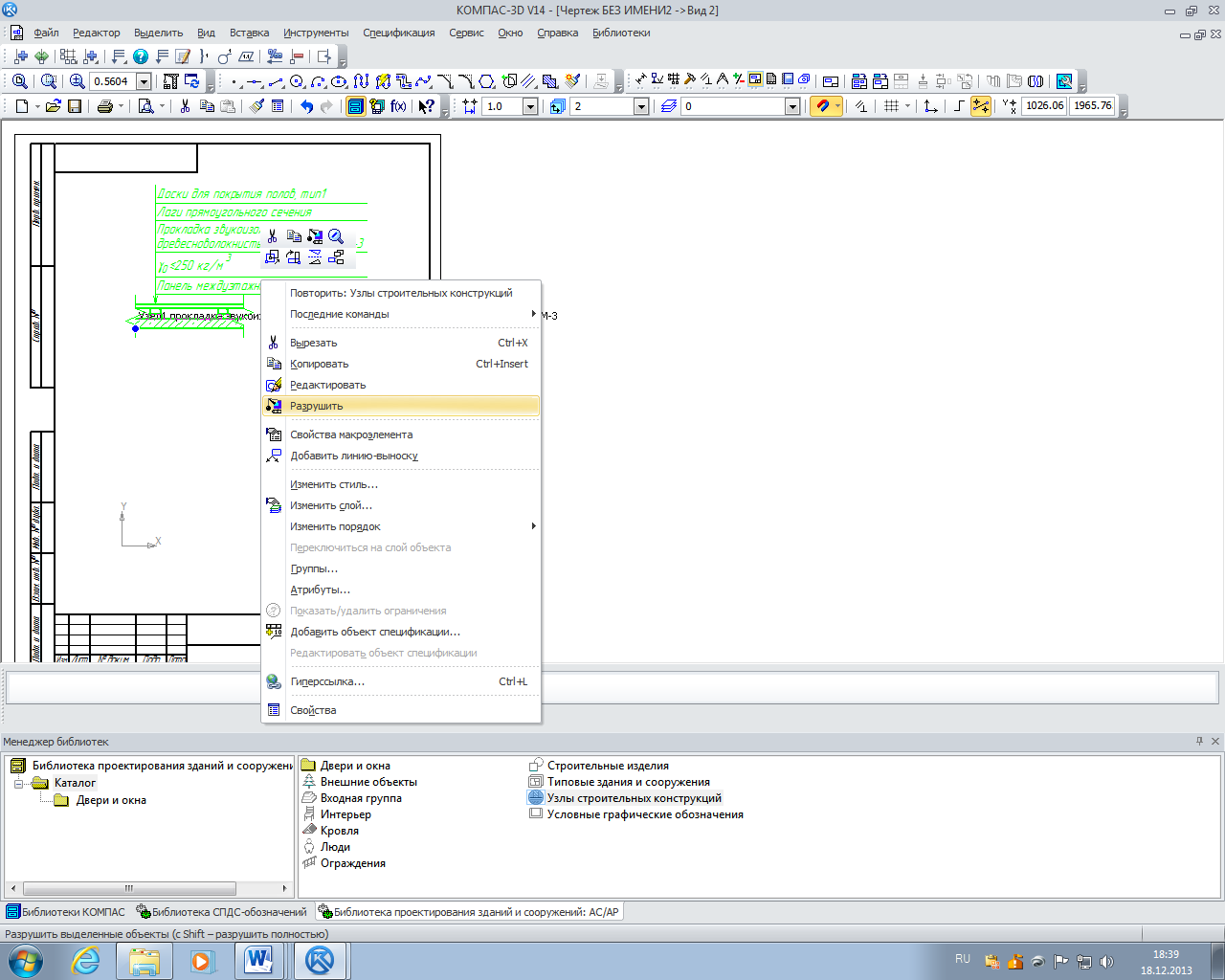Click the Windows Start button

[x=26, y=960]
